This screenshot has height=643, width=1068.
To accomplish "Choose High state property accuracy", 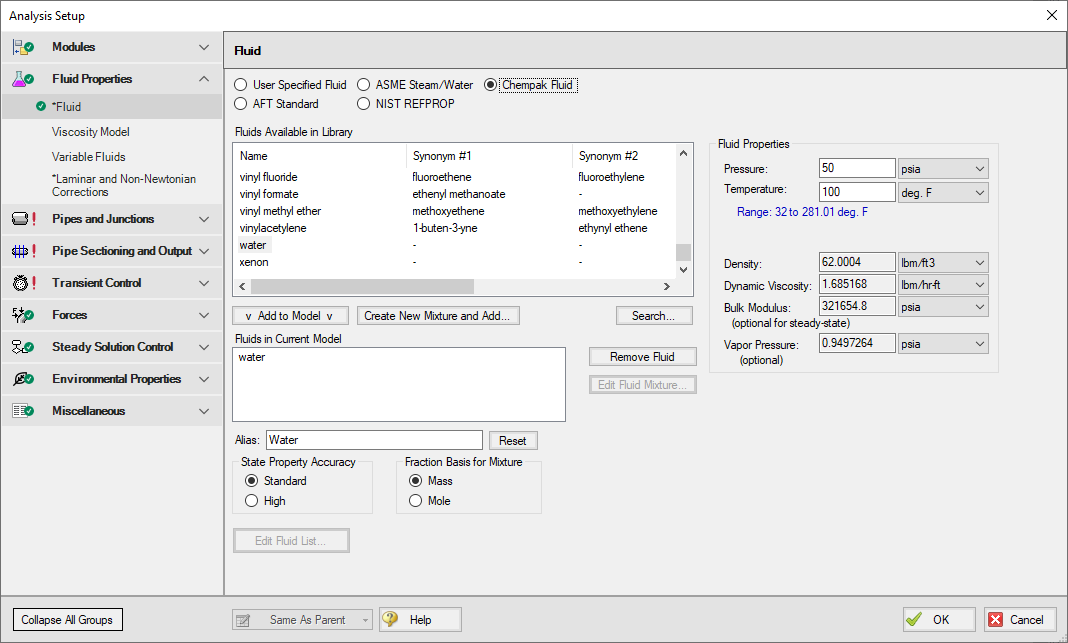I will 251,501.
